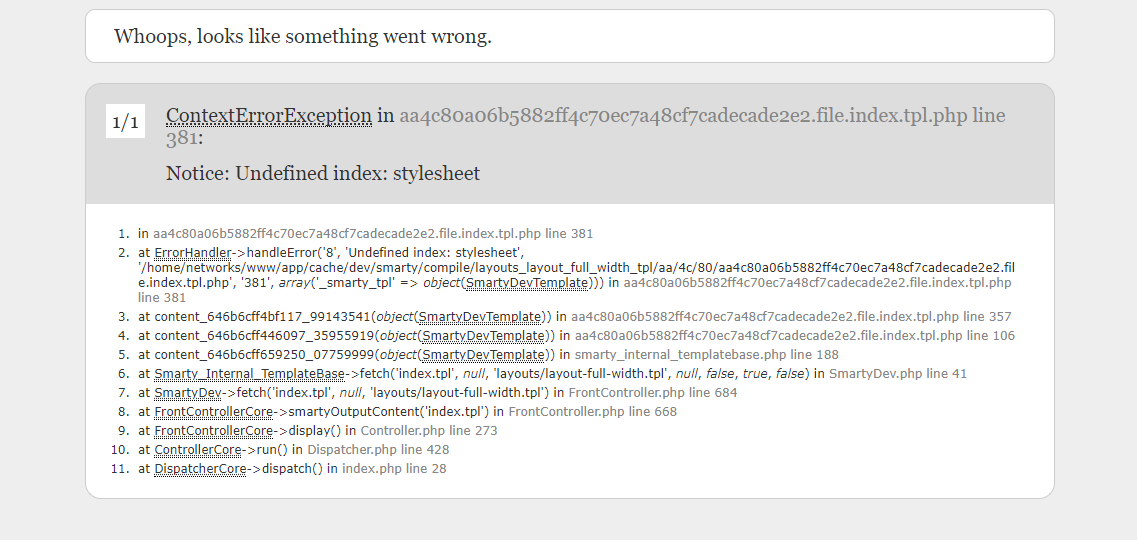Click SmartyDevTemplate in trace line 3

pos(480,317)
